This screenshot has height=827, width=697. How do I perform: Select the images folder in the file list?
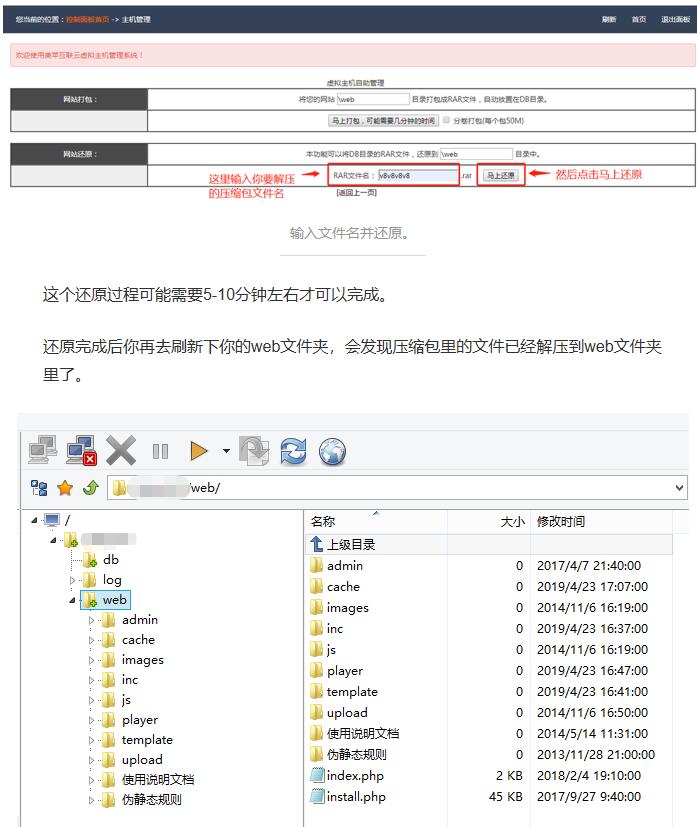point(347,608)
